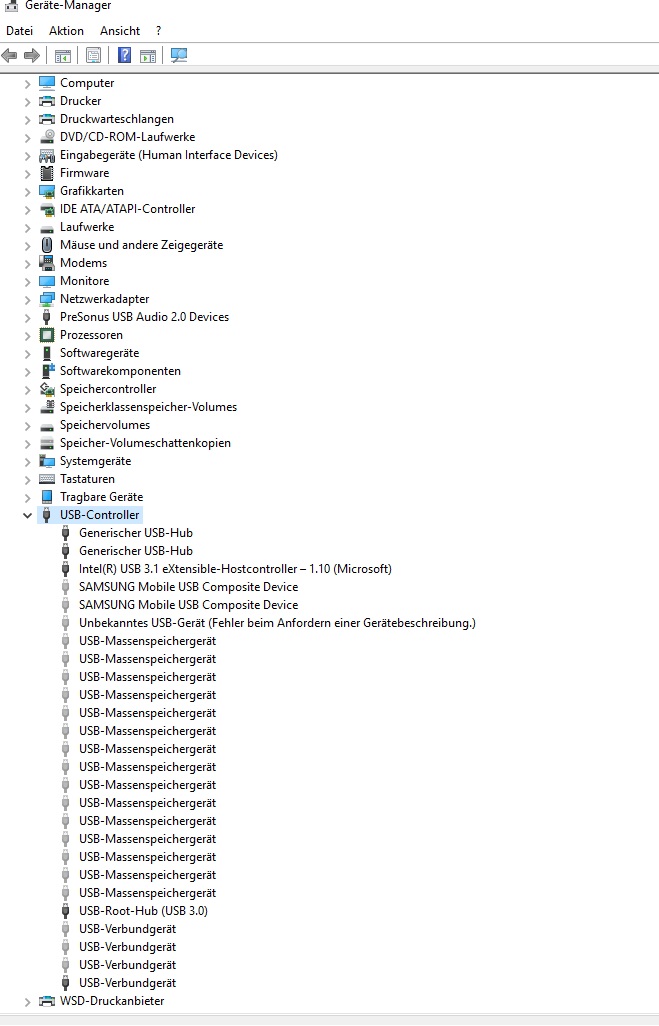
Task: Select the last USB-Massenspeichergerät entry
Action: point(147,893)
